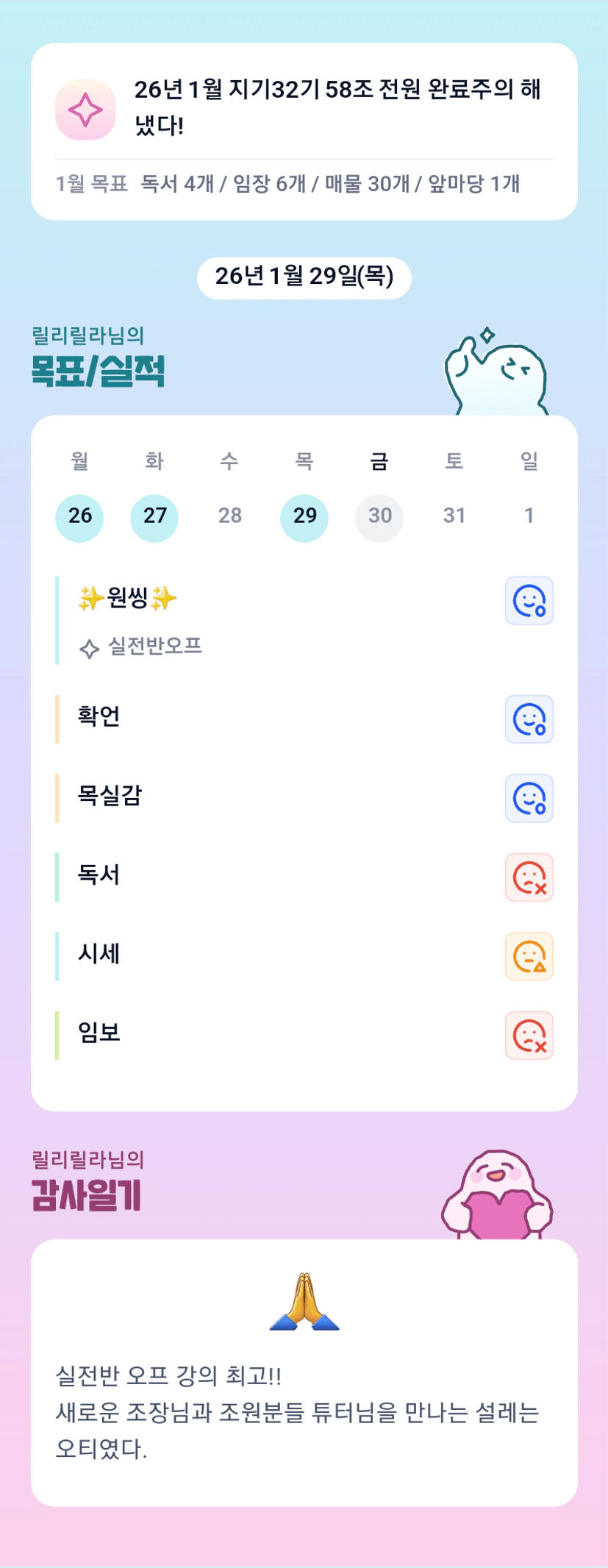Select Friday 30 in the week calendar
This screenshot has height=1568, width=608.
379,516
